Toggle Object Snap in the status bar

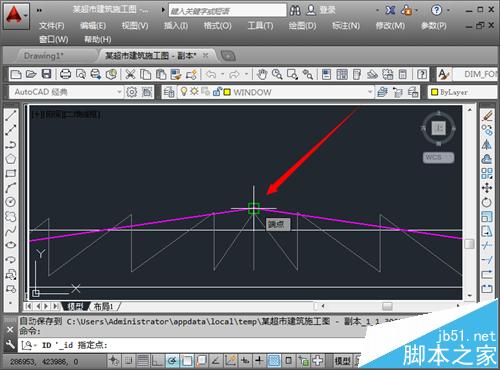(x=187, y=361)
